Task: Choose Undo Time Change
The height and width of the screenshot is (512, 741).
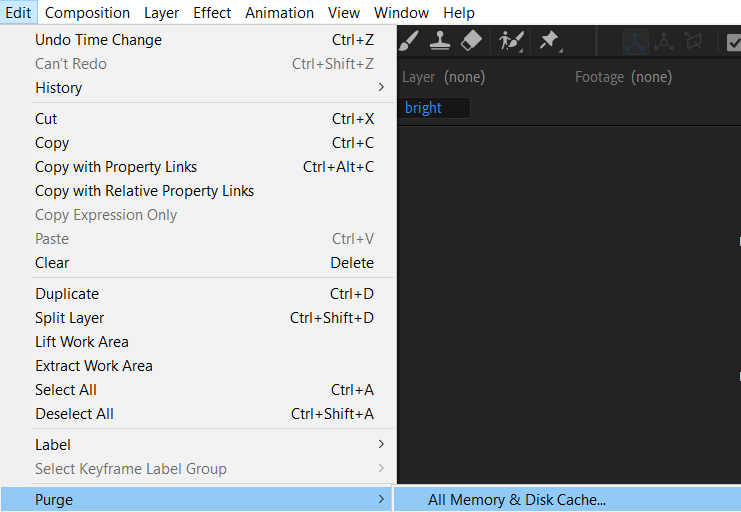Action: (98, 40)
